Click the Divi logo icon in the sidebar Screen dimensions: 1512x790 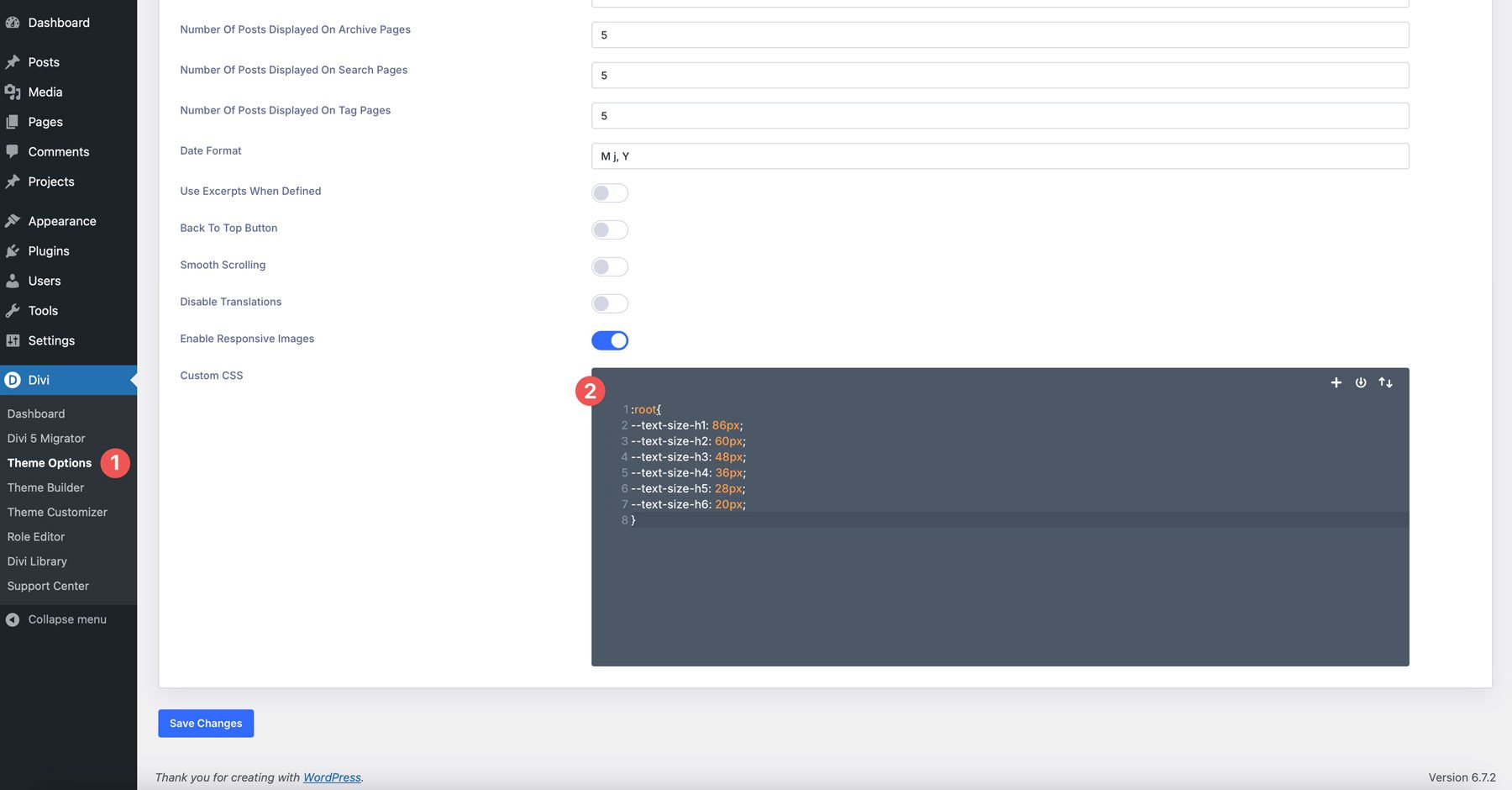pyautogui.click(x=13, y=379)
